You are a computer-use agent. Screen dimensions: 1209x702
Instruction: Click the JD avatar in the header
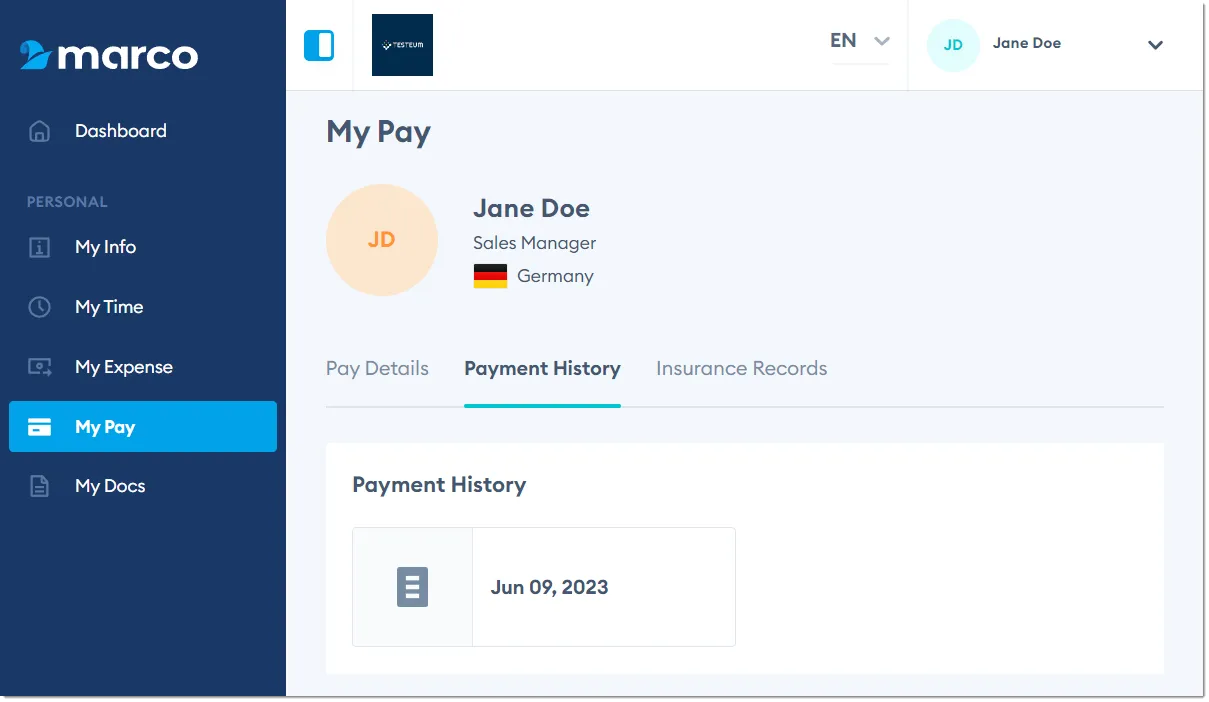click(x=953, y=45)
